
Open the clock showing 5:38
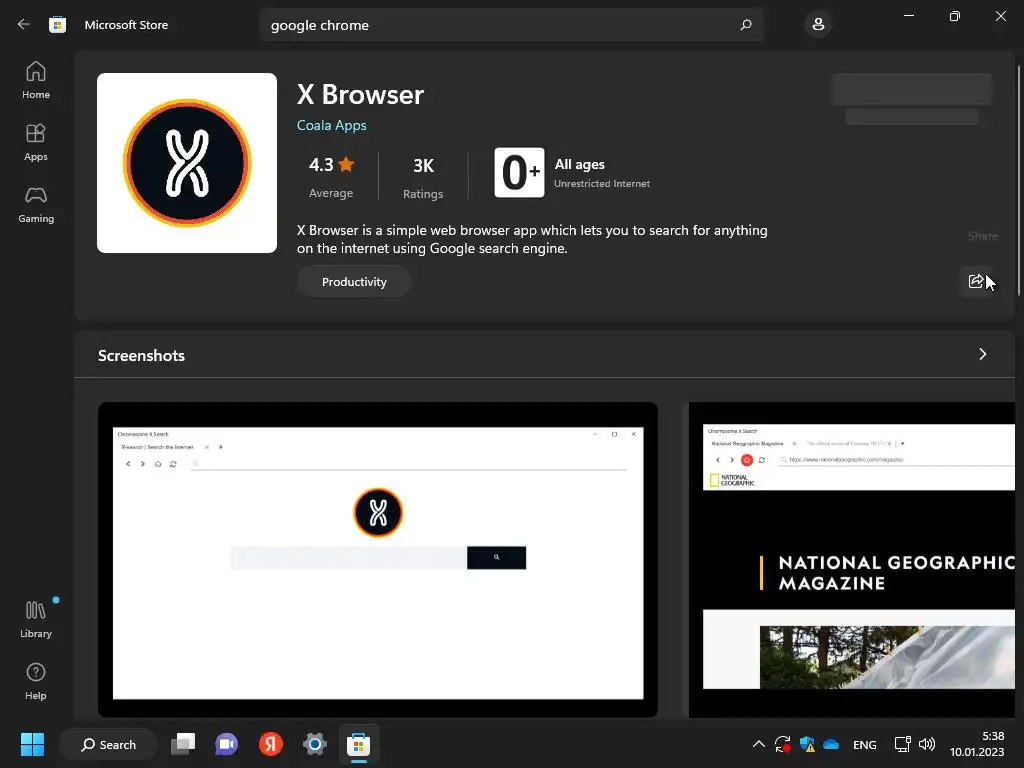[977, 744]
